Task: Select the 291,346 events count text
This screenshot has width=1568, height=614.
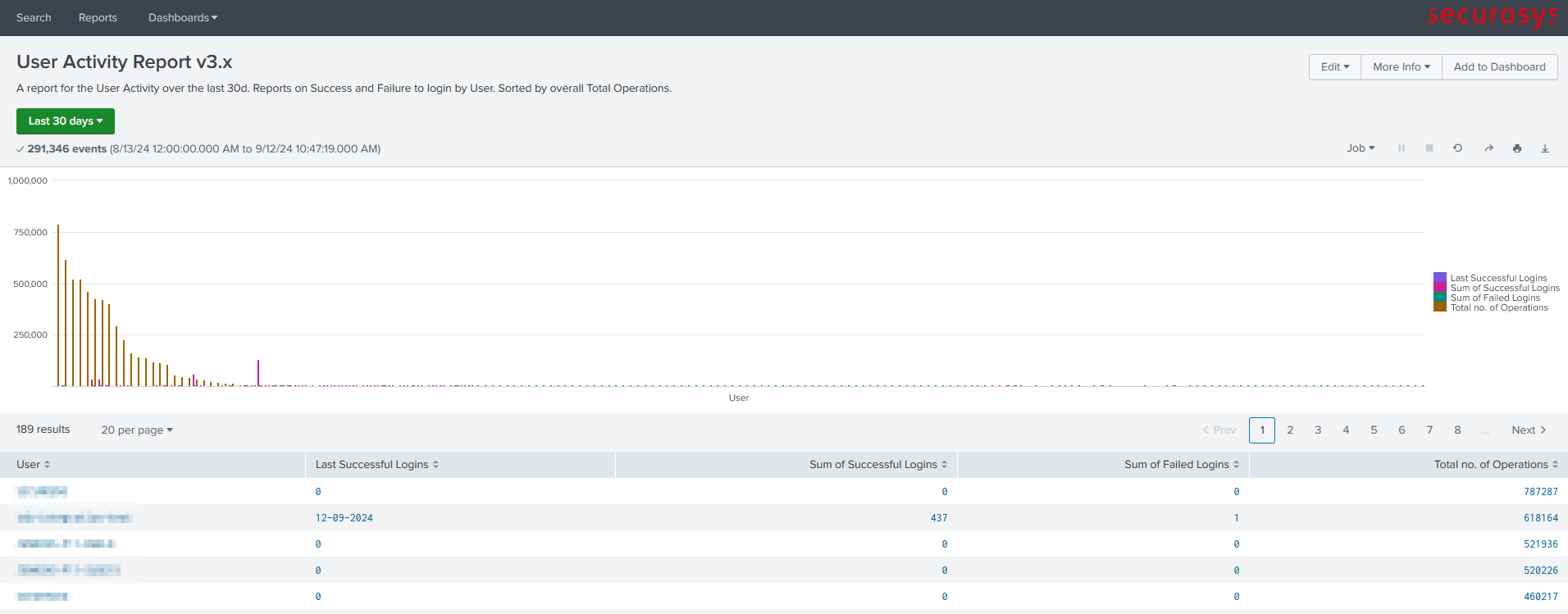Action: click(x=67, y=149)
